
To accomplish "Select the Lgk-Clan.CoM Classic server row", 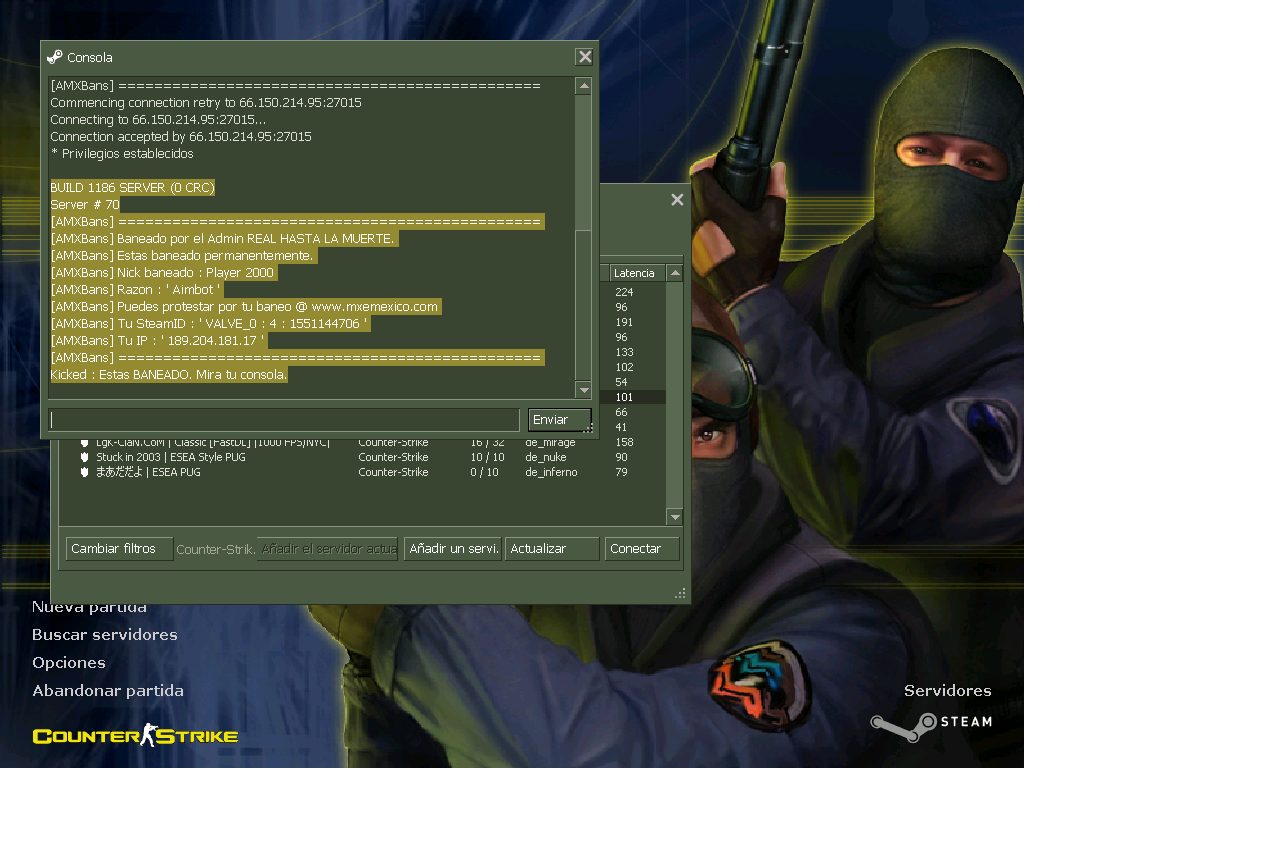I will [362, 442].
